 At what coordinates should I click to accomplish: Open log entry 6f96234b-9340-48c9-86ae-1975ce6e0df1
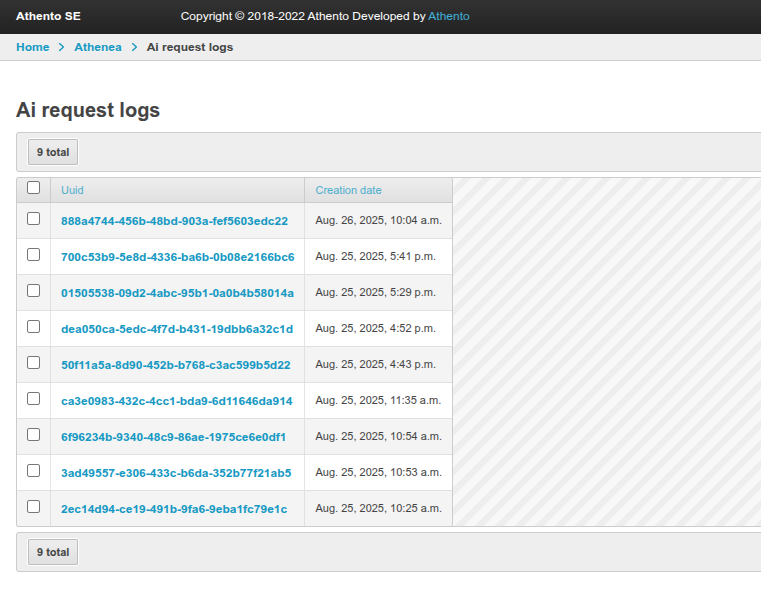click(173, 437)
